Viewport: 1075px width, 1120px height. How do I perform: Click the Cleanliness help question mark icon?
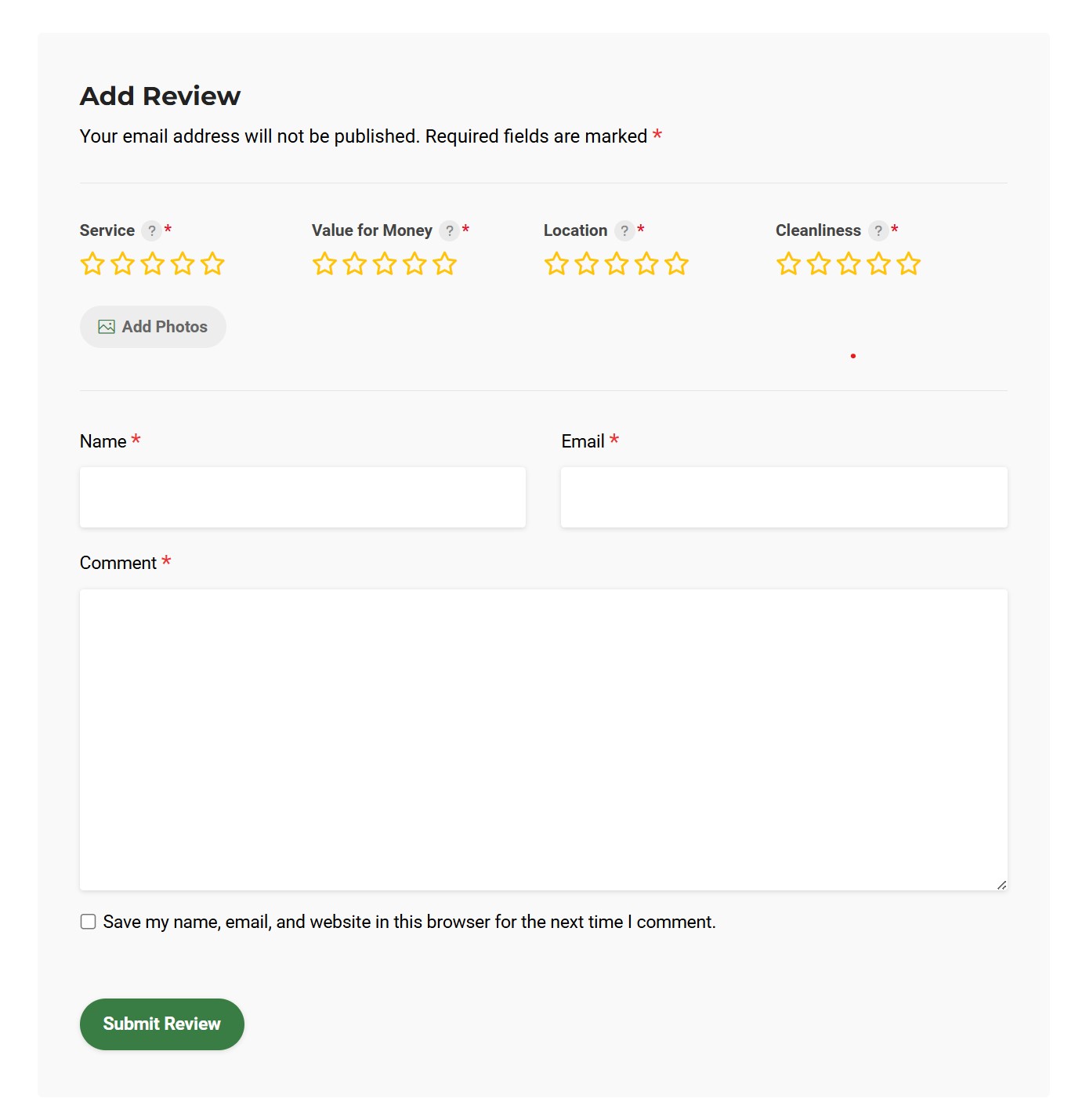click(878, 230)
